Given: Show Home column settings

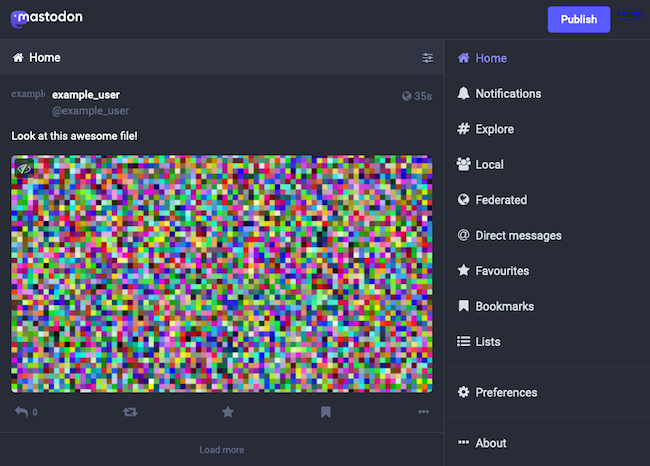Looking at the screenshot, I should click(428, 58).
